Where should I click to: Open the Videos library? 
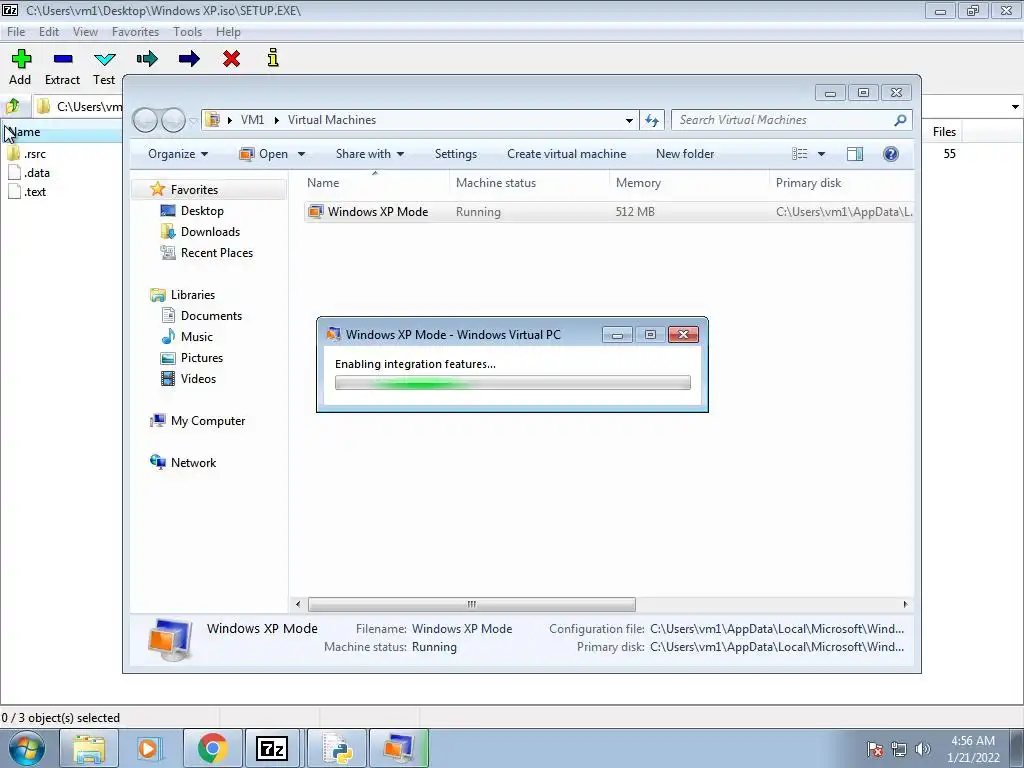198,379
